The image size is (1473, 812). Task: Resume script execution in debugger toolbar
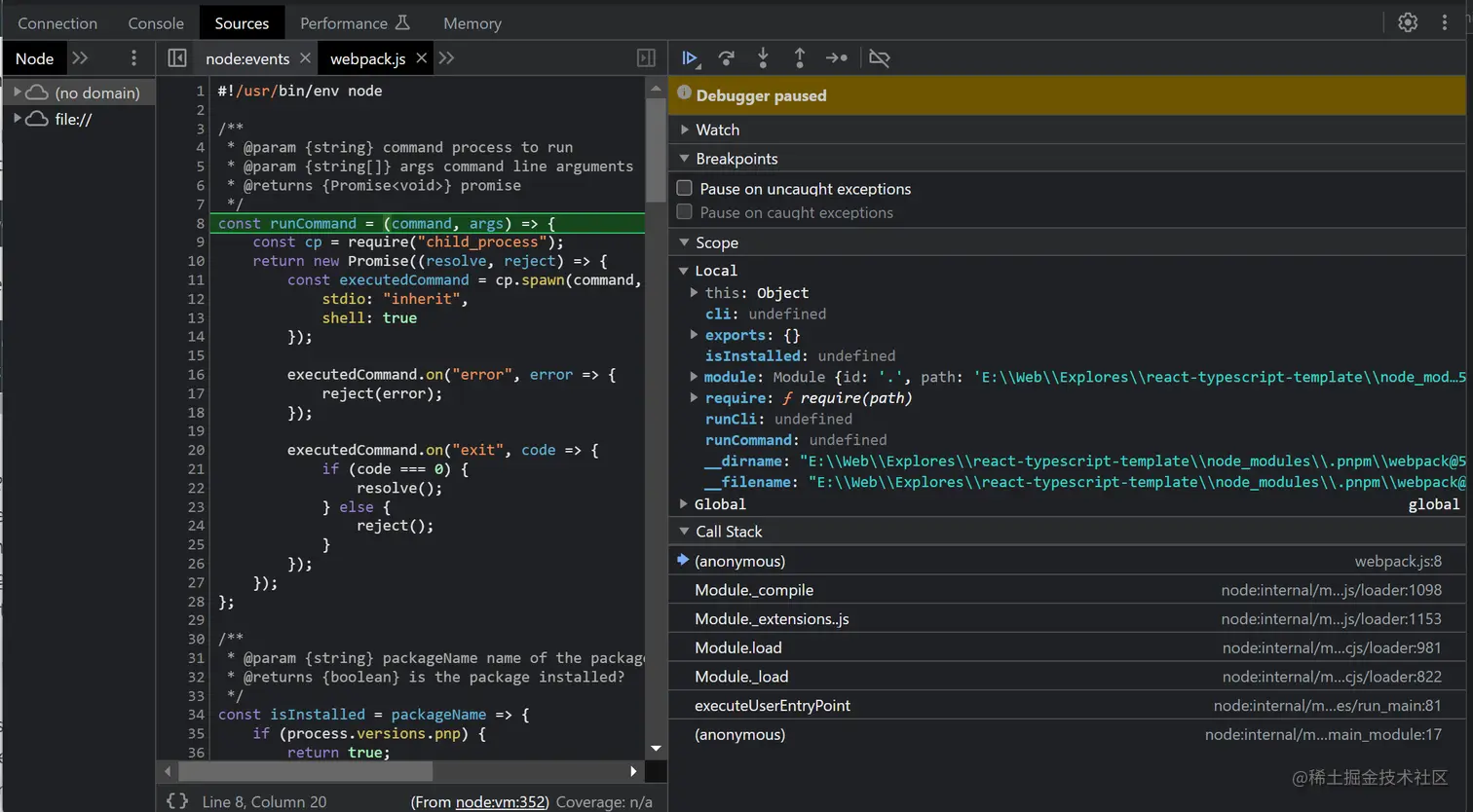point(689,58)
